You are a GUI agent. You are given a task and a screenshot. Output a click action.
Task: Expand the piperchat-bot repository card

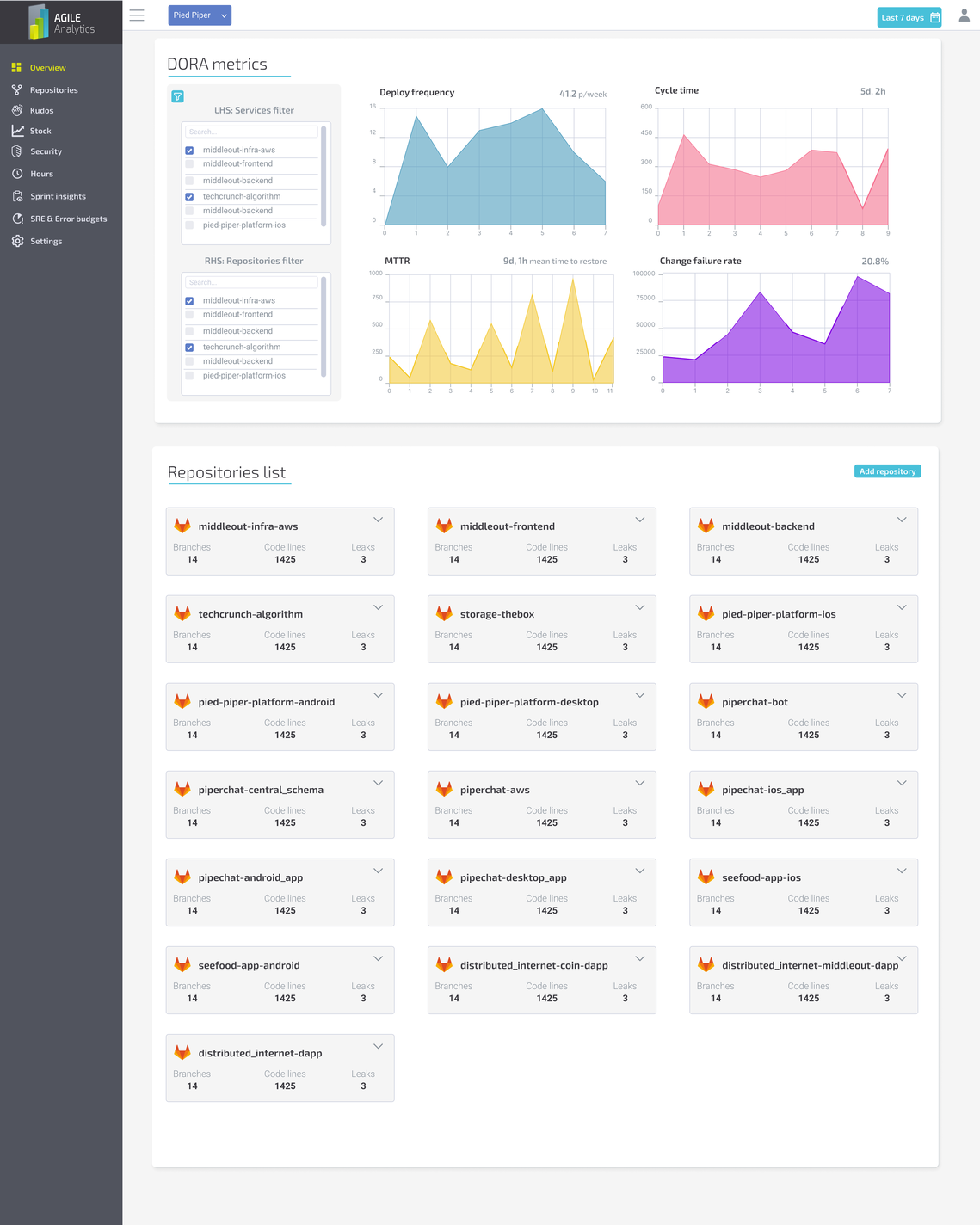tap(902, 695)
